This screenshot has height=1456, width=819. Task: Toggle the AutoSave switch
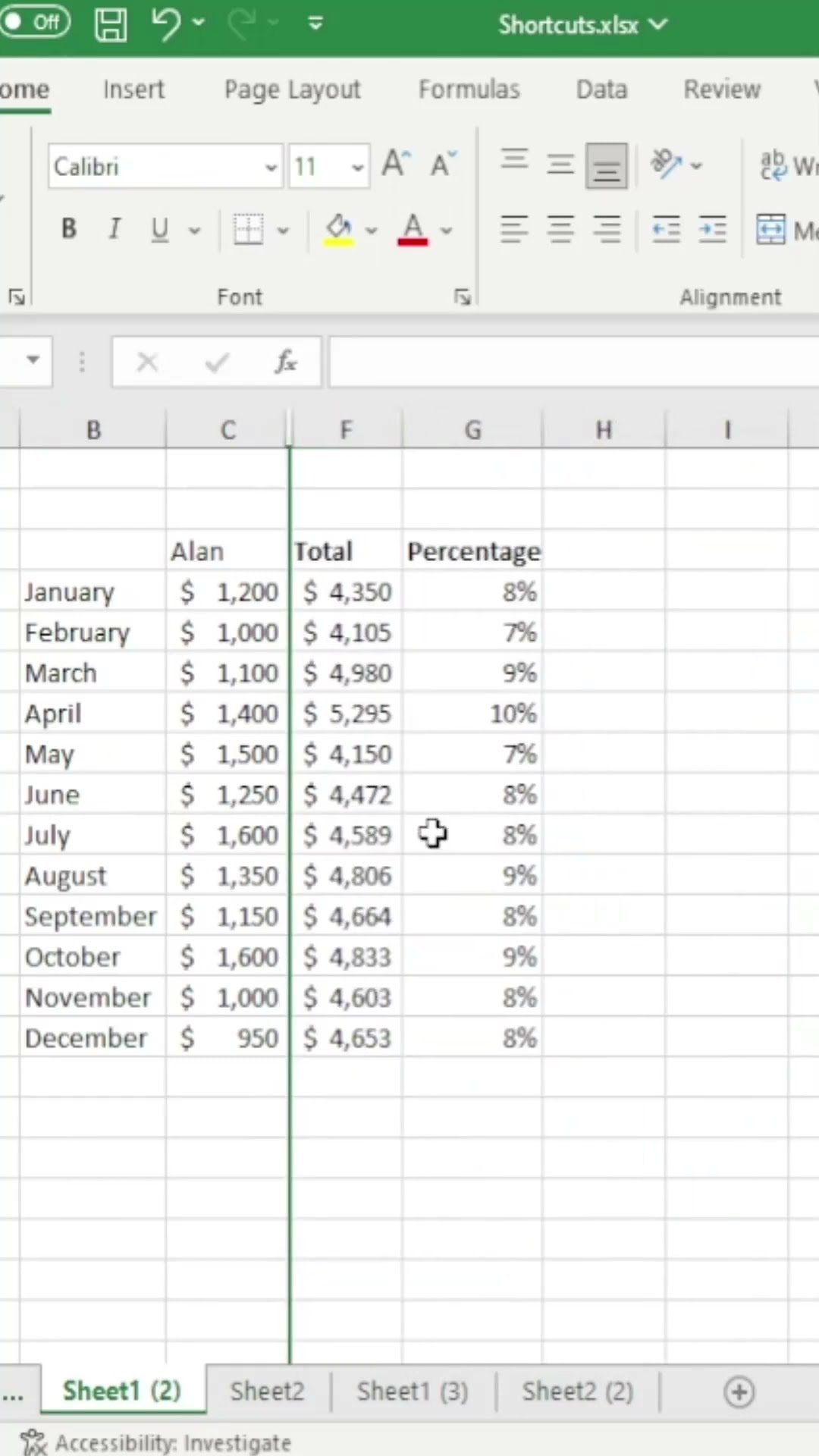tap(35, 22)
